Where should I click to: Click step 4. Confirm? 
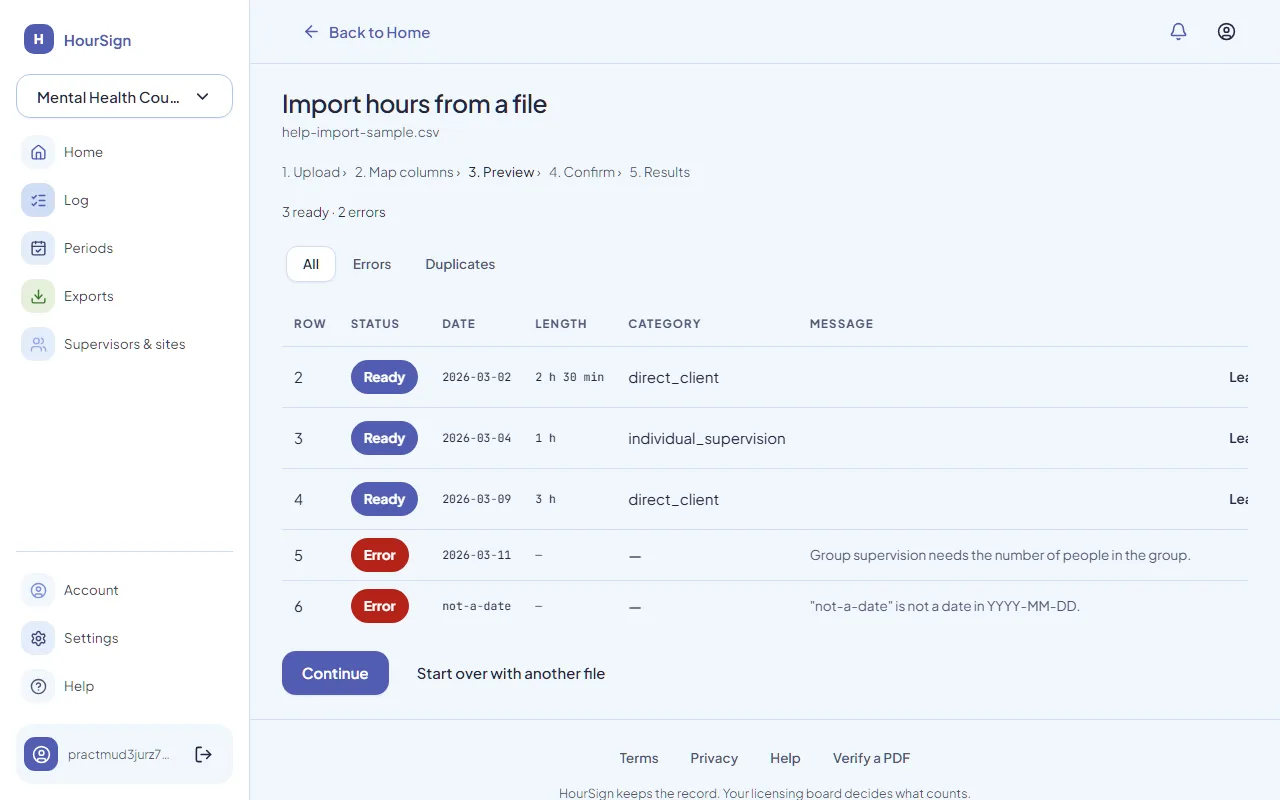pyautogui.click(x=582, y=172)
